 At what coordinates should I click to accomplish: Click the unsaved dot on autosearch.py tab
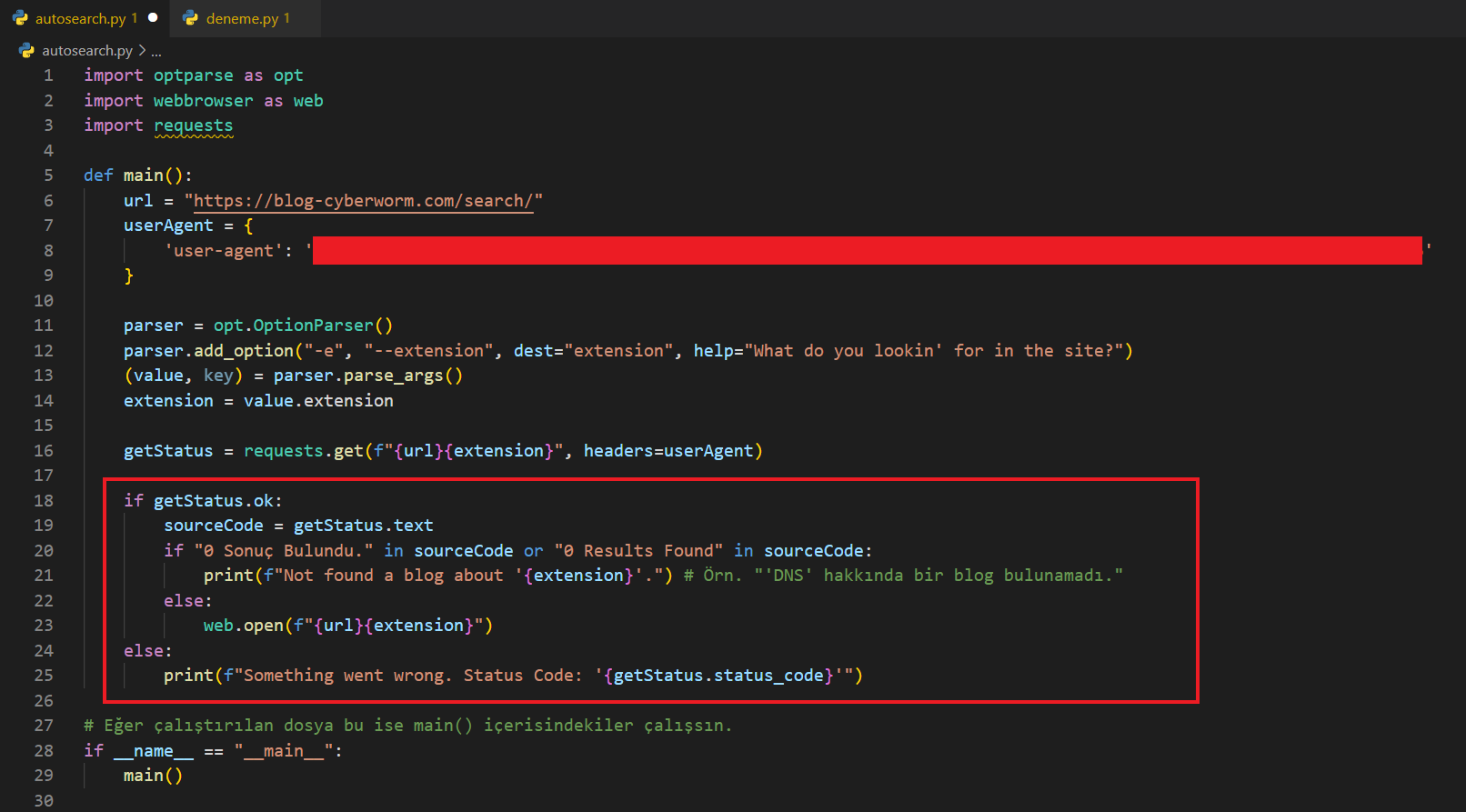click(153, 18)
